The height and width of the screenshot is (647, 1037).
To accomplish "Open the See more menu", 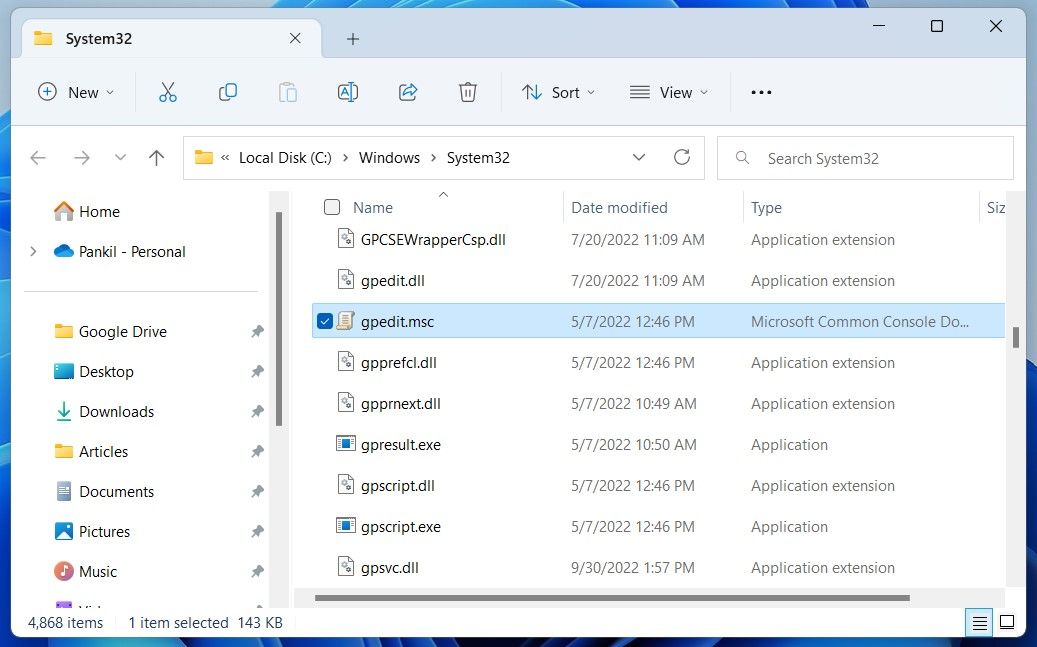I will 761,92.
